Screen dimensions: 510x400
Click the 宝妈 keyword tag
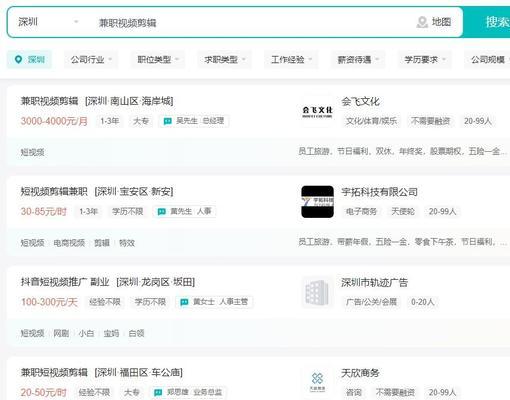(111, 333)
